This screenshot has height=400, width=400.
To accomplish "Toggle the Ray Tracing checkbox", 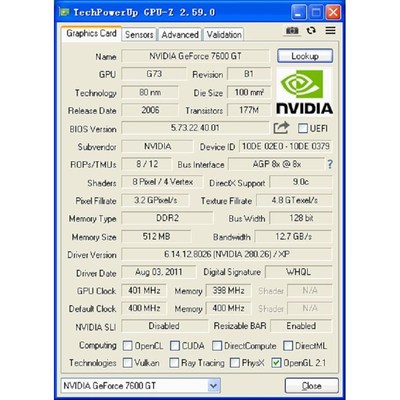I will (x=174, y=363).
